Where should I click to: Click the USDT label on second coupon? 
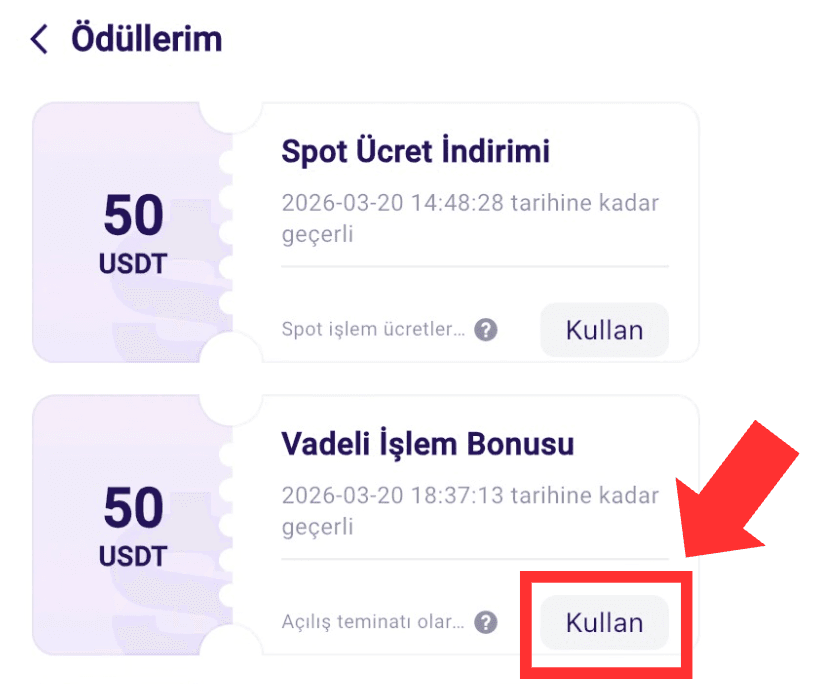pos(133,556)
